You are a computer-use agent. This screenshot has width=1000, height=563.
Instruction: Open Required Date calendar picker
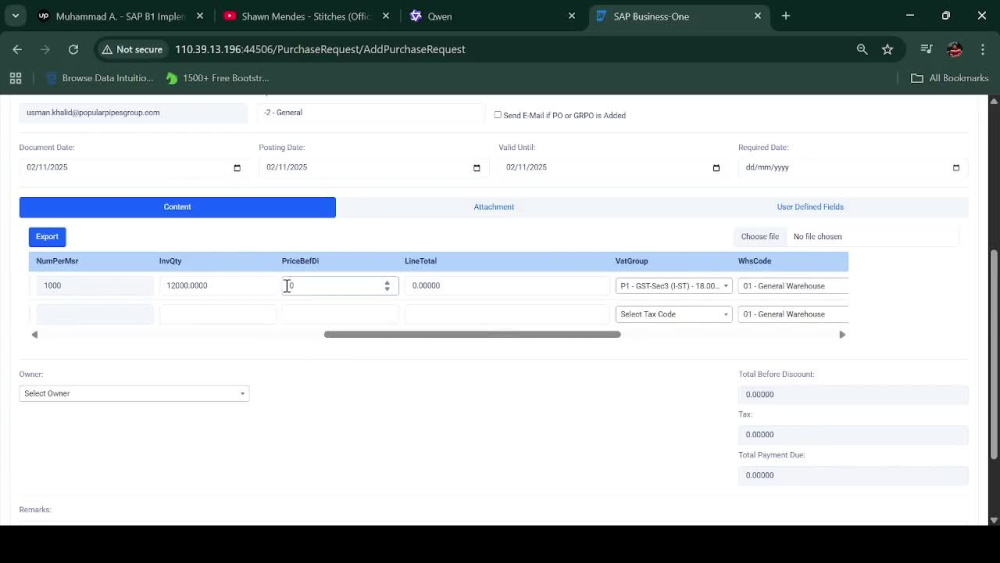(956, 168)
